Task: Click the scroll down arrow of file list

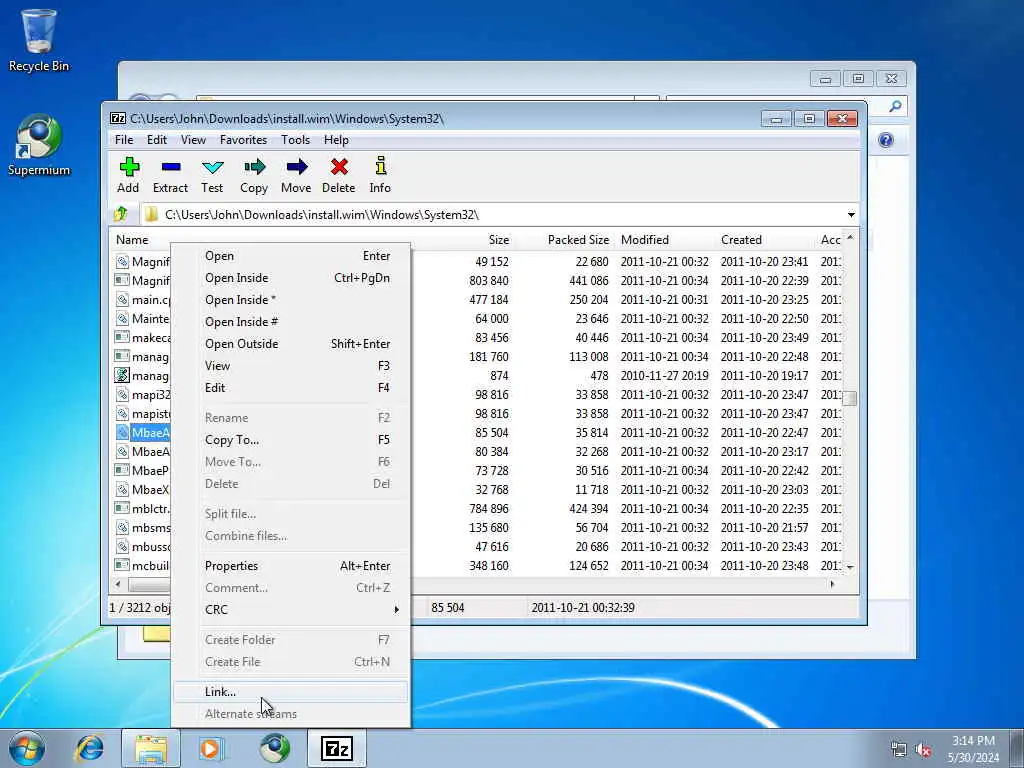Action: click(850, 568)
